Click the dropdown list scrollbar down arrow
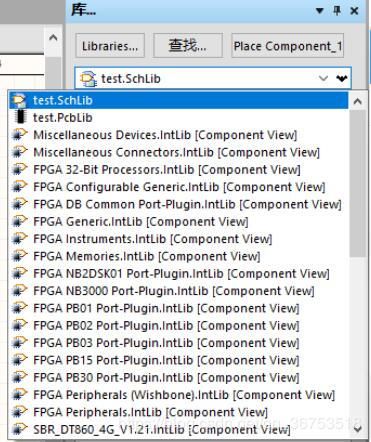The width and height of the screenshot is (371, 442). coord(358,429)
